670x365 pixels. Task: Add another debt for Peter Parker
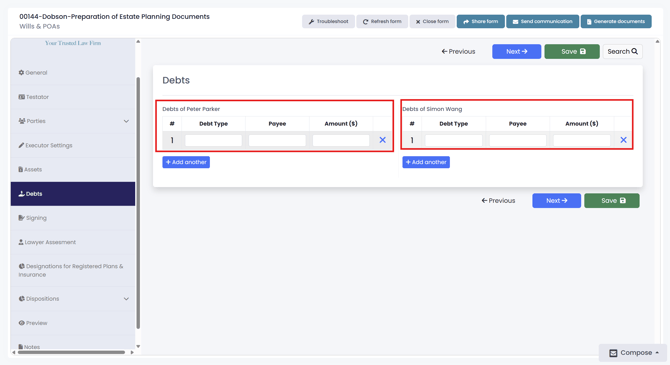click(186, 162)
